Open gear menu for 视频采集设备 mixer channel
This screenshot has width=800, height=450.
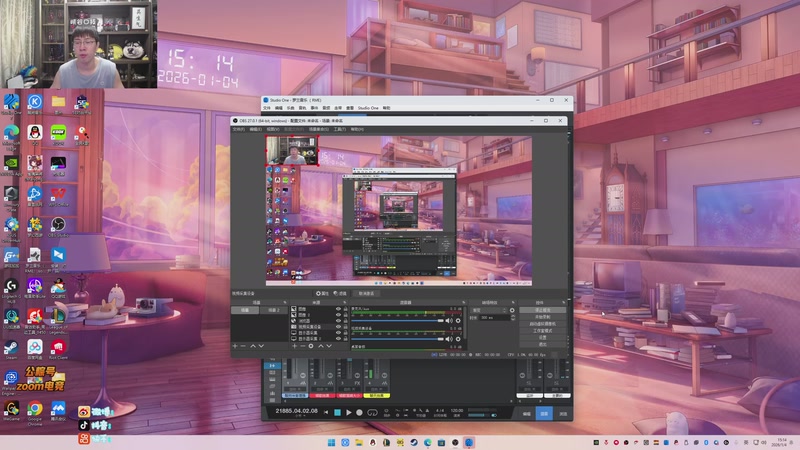(458, 339)
